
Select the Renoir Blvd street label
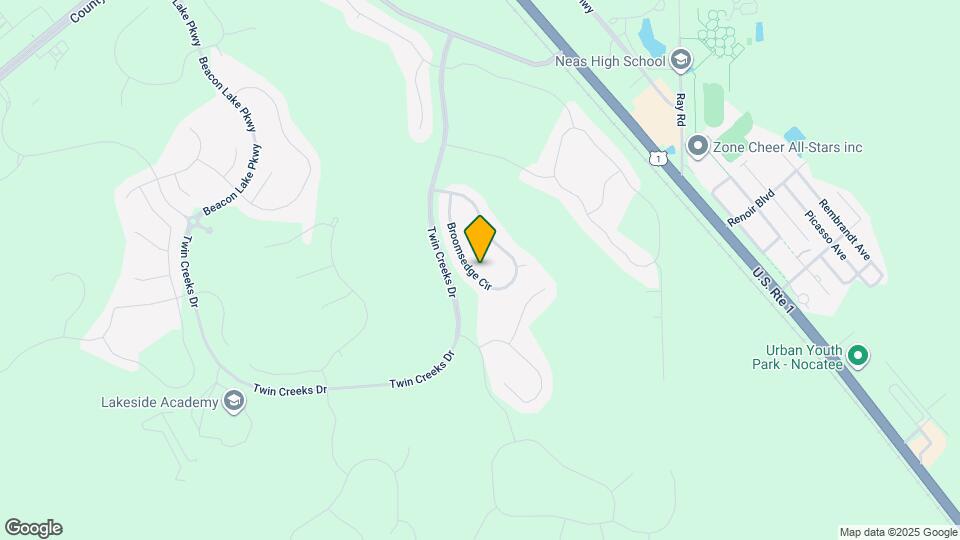pyautogui.click(x=751, y=208)
